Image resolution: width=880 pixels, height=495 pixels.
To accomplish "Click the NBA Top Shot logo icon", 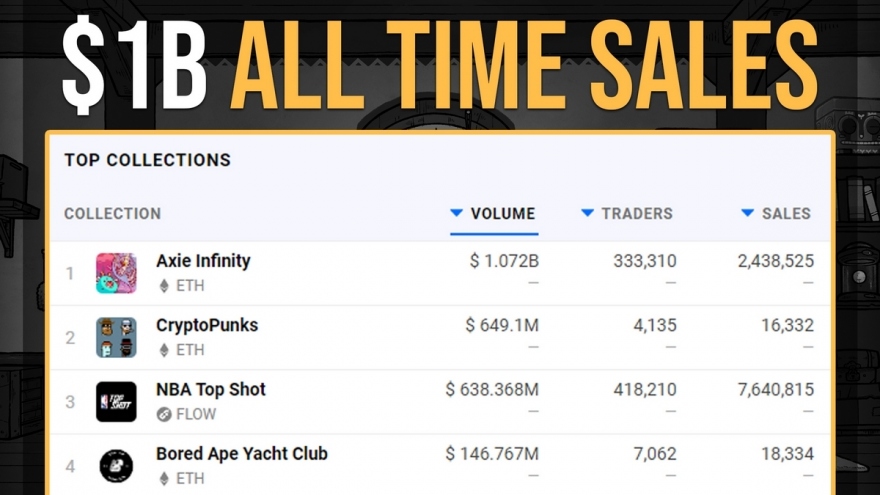I will click(x=116, y=401).
